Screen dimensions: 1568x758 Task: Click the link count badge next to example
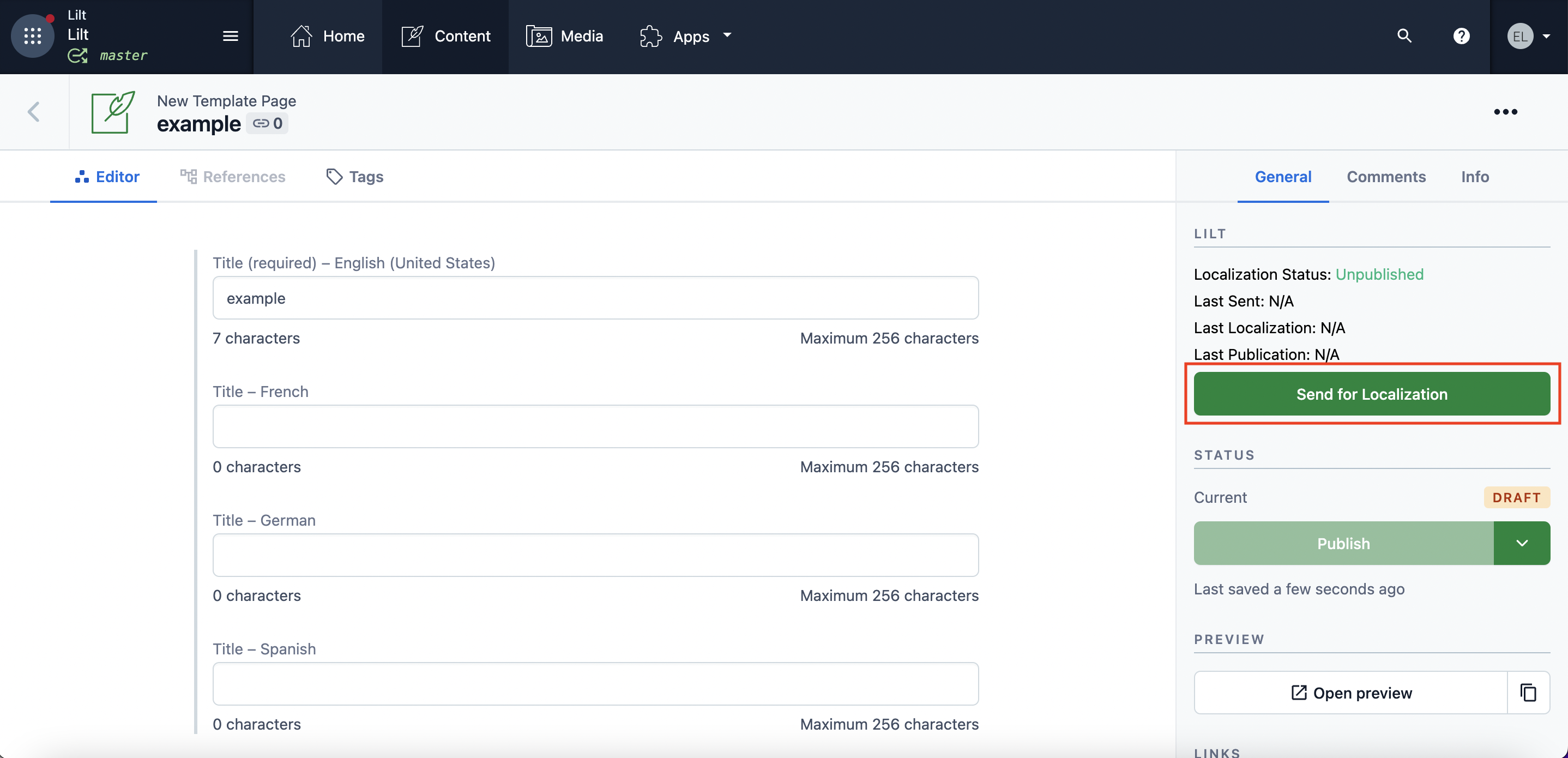click(x=267, y=123)
